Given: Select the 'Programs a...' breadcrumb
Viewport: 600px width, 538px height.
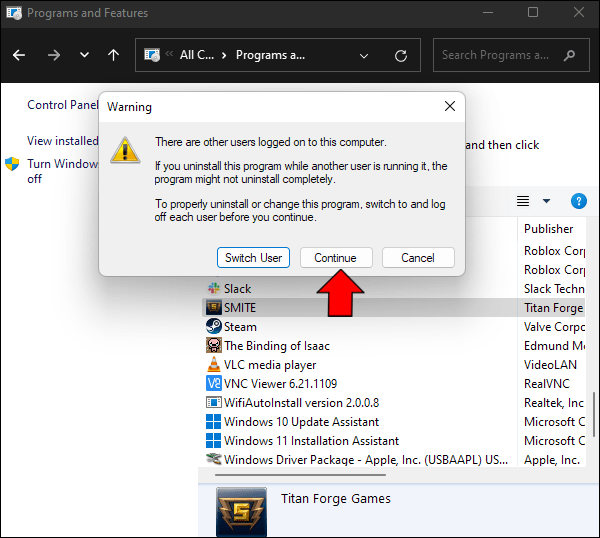Looking at the screenshot, I should click(270, 55).
